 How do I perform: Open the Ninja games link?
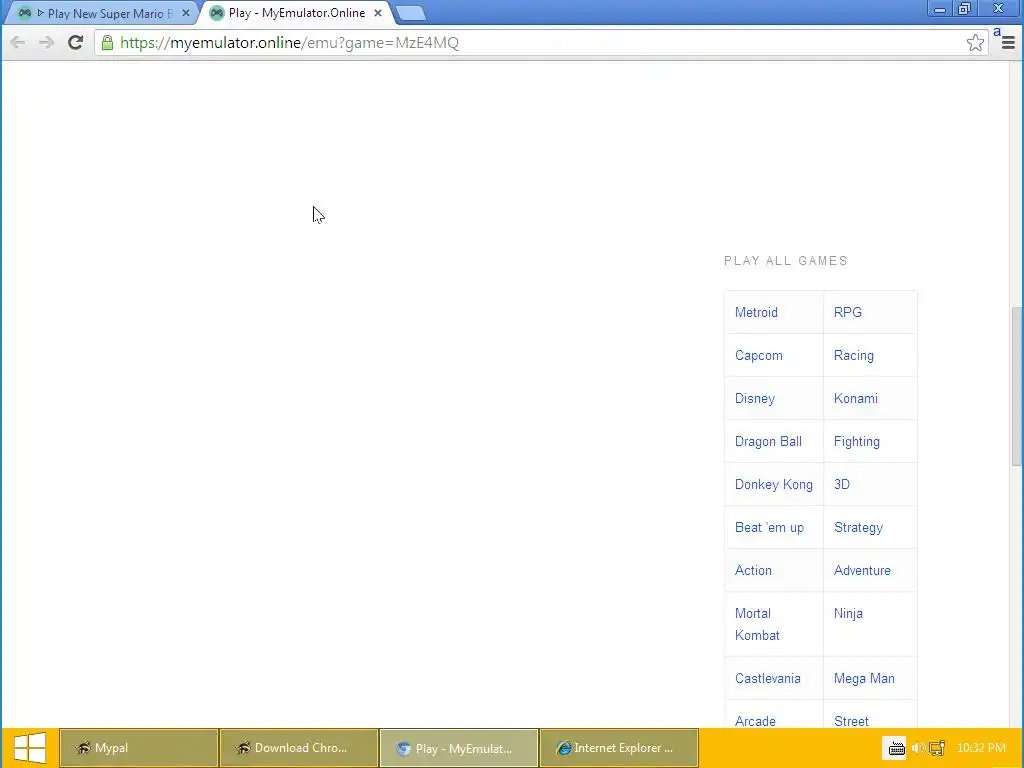point(848,613)
